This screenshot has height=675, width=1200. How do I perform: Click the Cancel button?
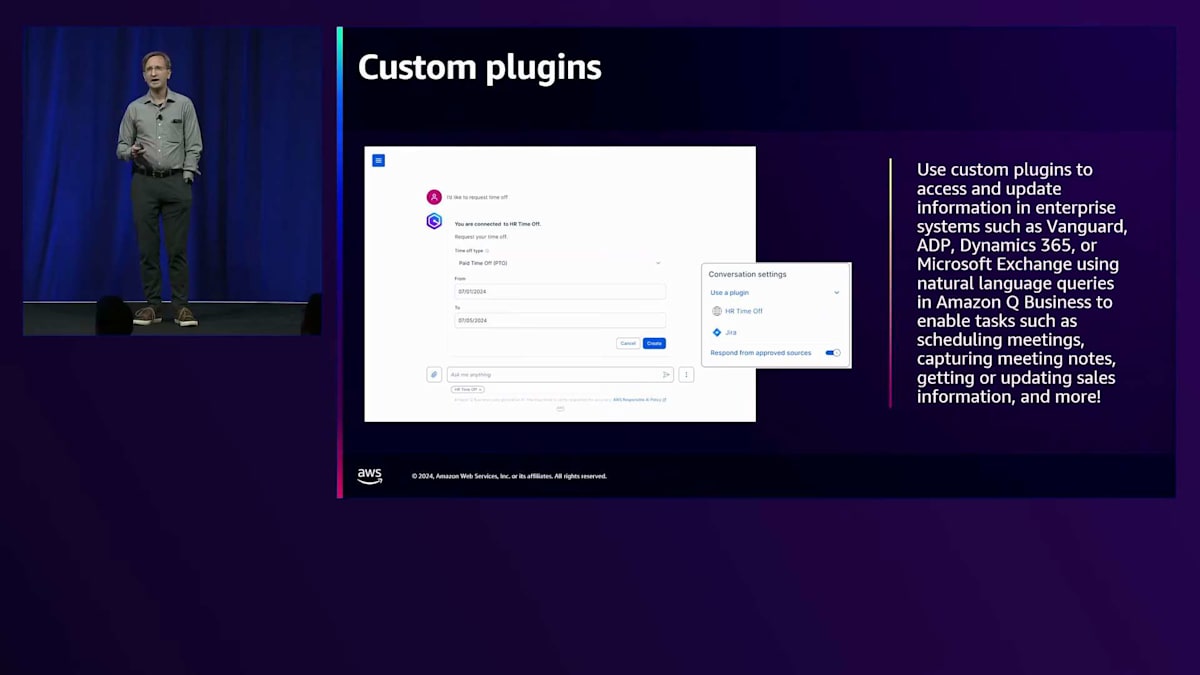(628, 343)
